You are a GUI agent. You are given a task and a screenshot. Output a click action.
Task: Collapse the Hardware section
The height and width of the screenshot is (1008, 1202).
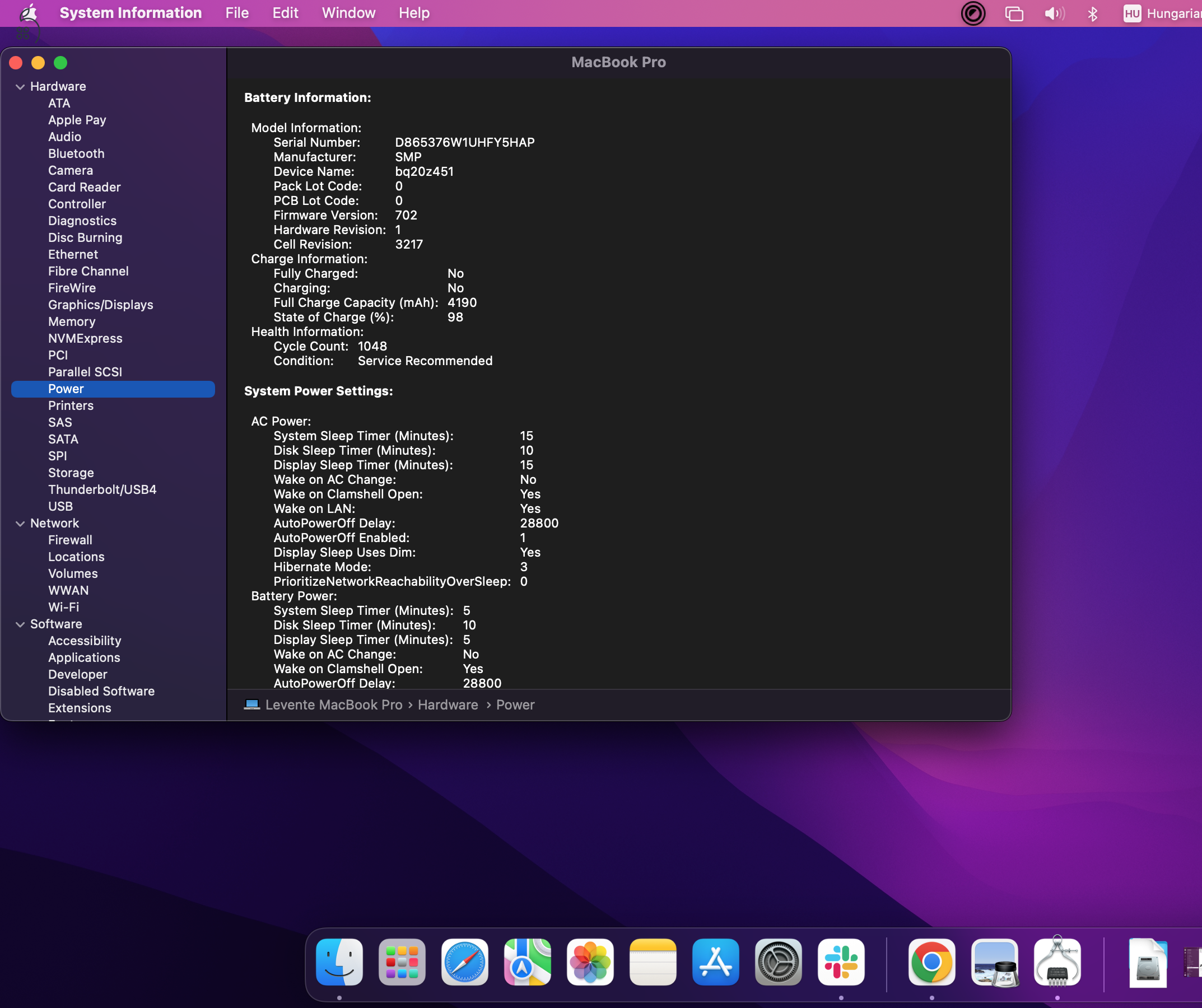click(20, 87)
